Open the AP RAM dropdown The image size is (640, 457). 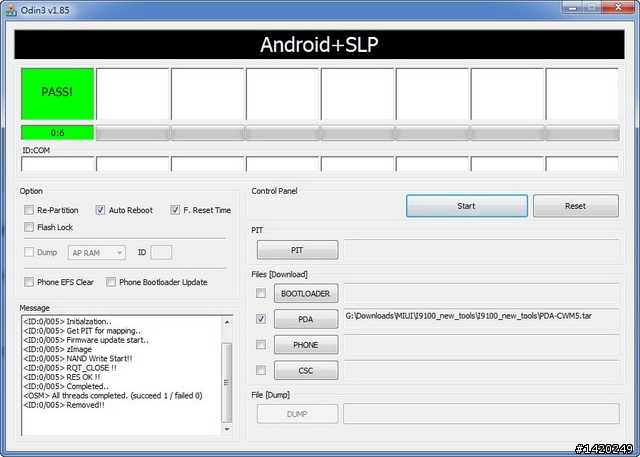(x=97, y=253)
